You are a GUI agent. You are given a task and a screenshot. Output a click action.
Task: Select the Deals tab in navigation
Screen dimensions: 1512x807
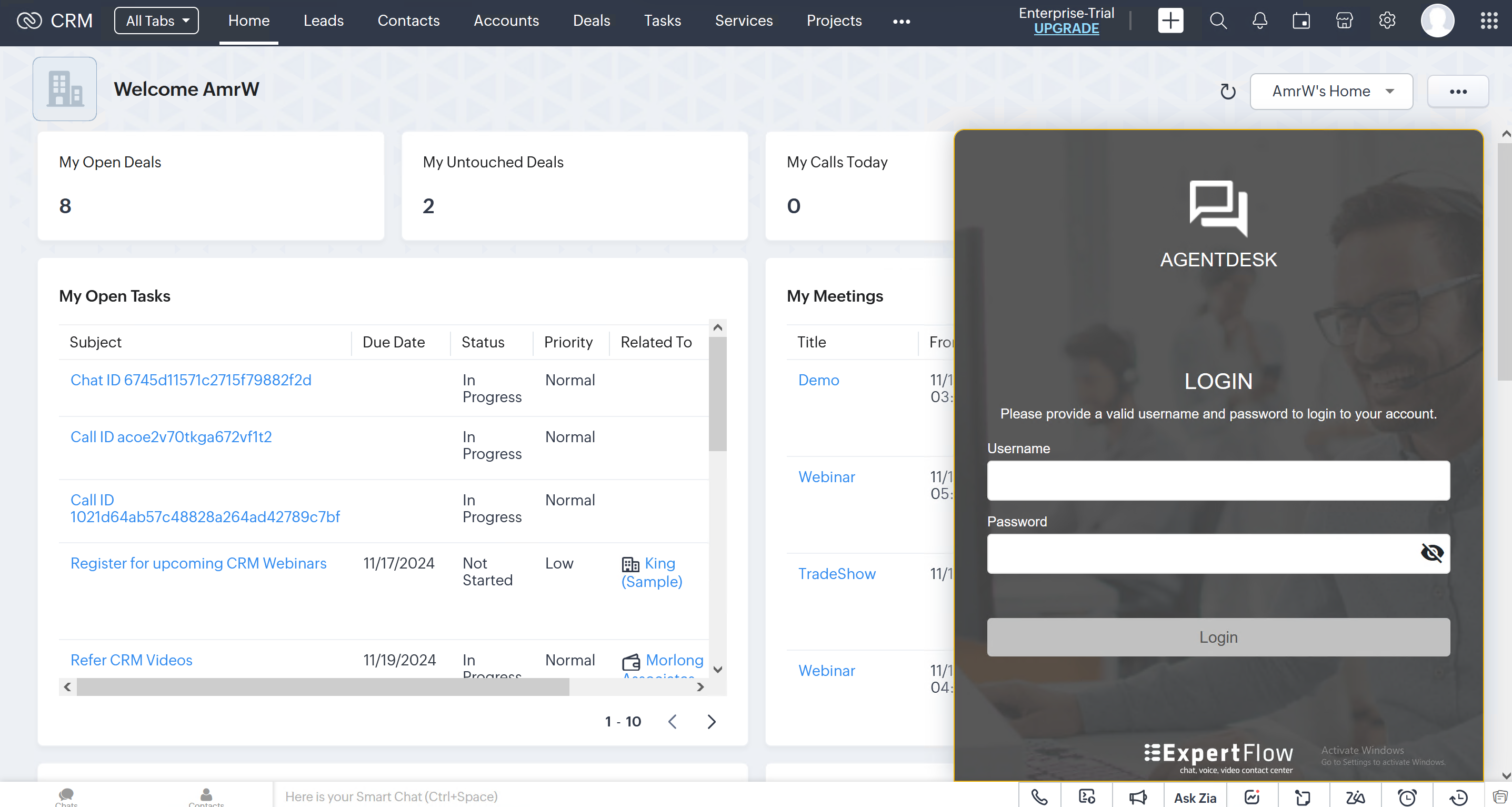[x=590, y=20]
